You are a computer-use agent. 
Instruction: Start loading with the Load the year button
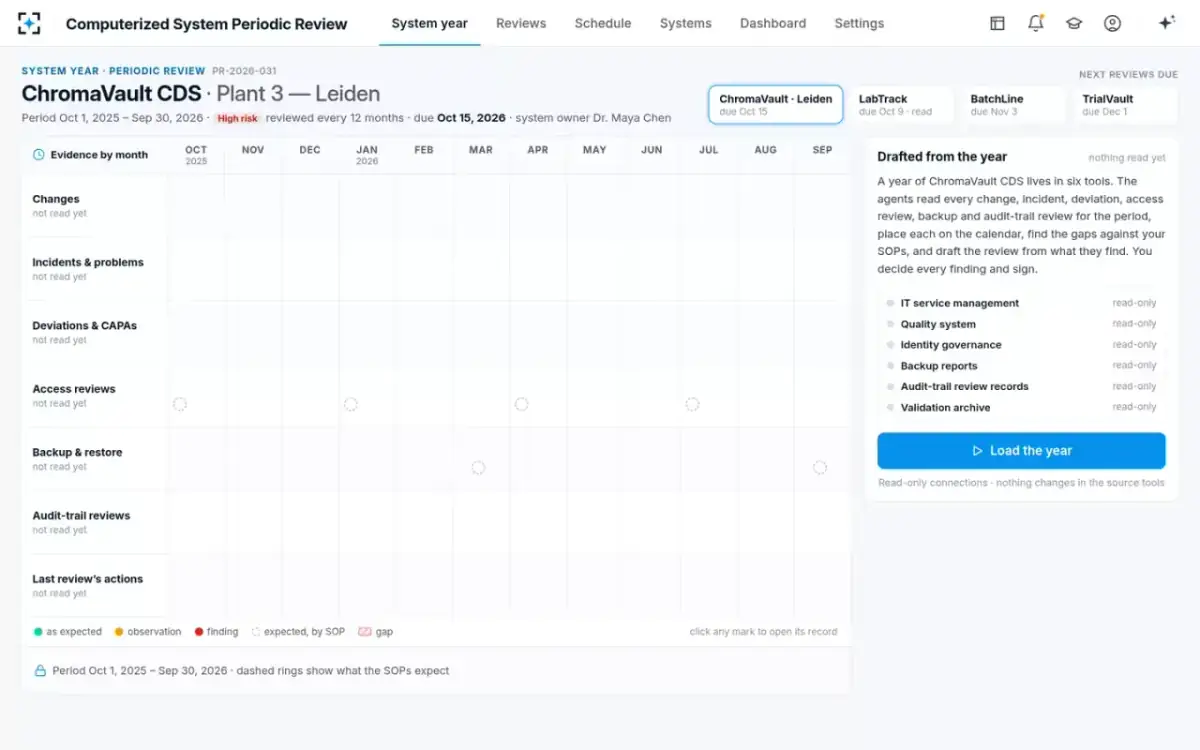[1021, 451]
